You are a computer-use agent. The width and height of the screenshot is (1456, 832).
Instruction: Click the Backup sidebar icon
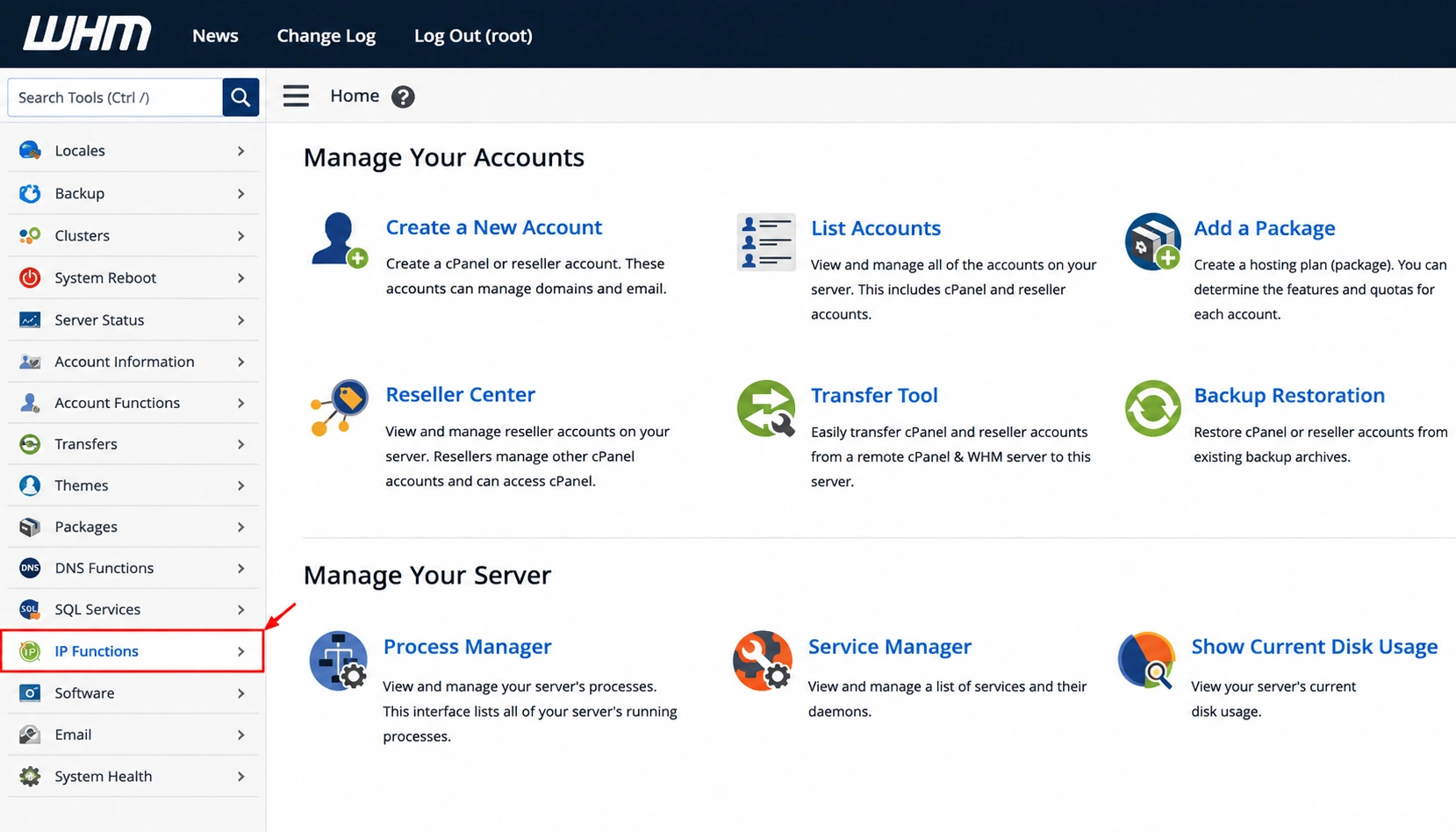coord(30,193)
